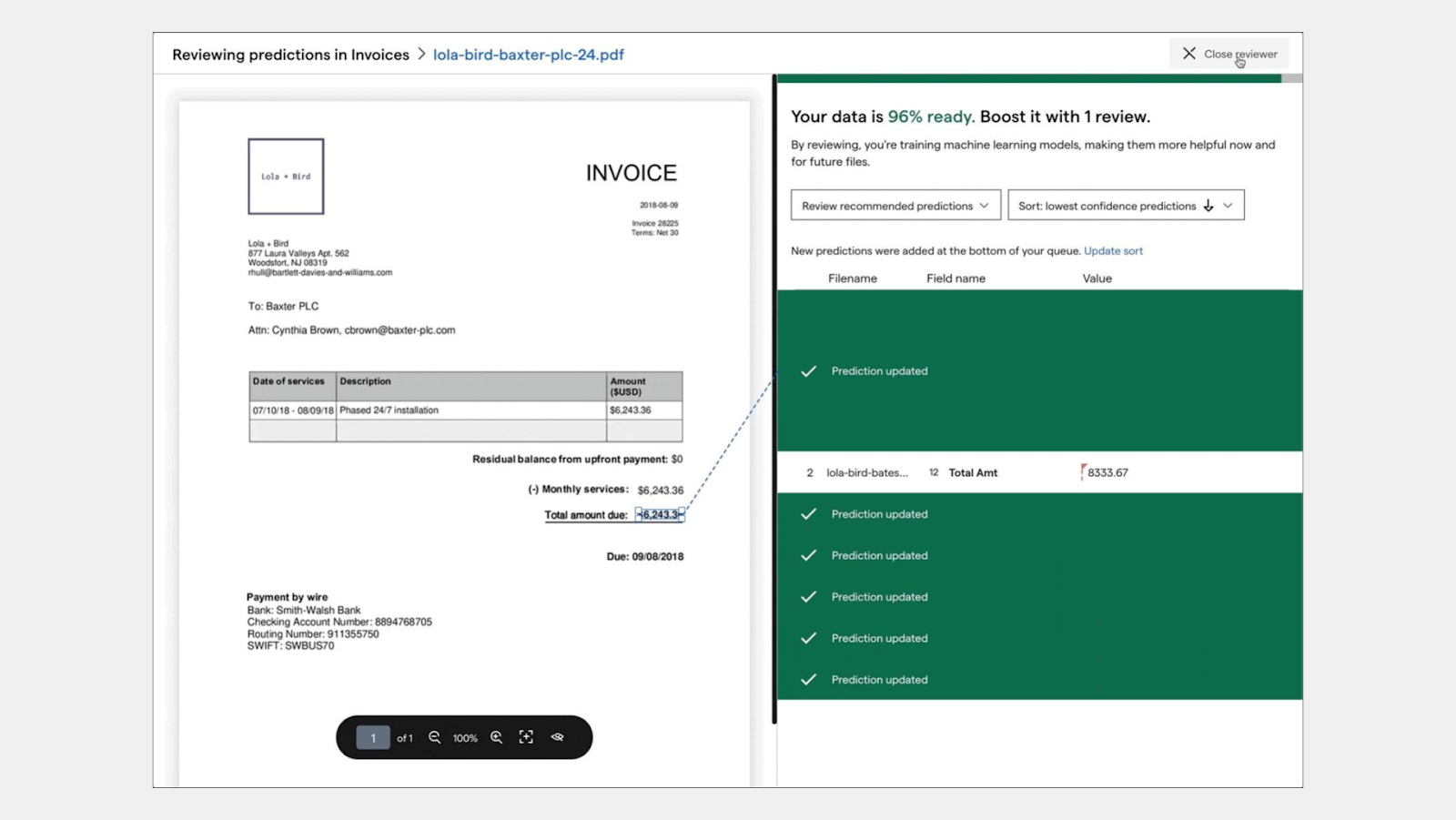Click Attn: Cynthia Brown email line
The image size is (1456, 820).
(351, 330)
